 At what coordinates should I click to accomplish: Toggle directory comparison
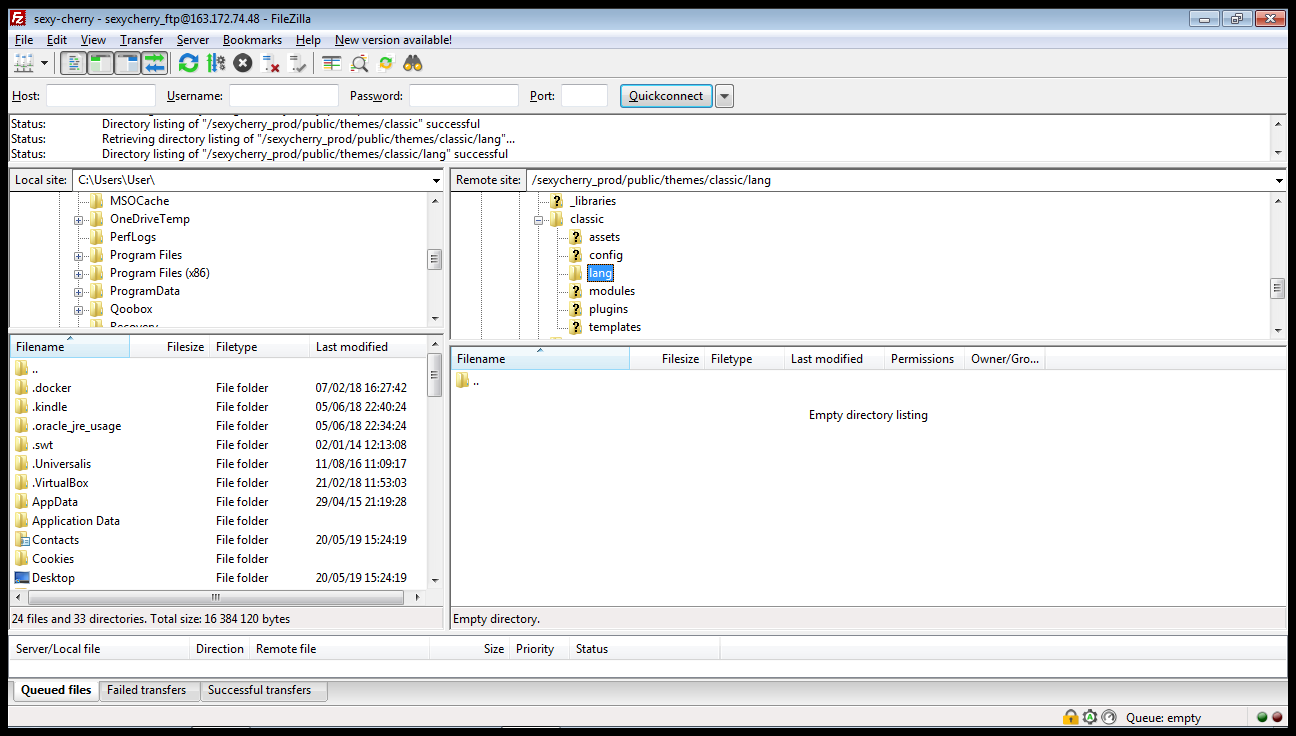[x=359, y=63]
